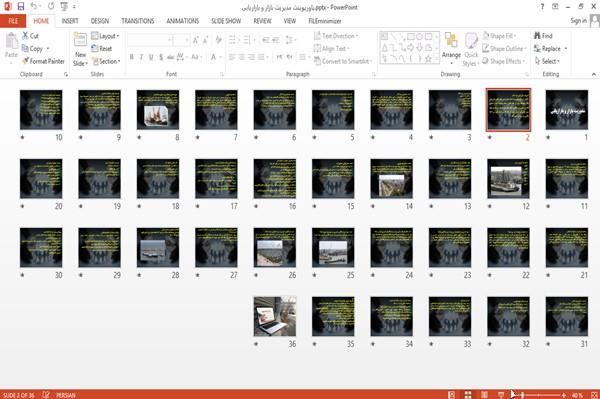Open the Layout dropdown
Screen dimensions: 600x399
(105, 36)
